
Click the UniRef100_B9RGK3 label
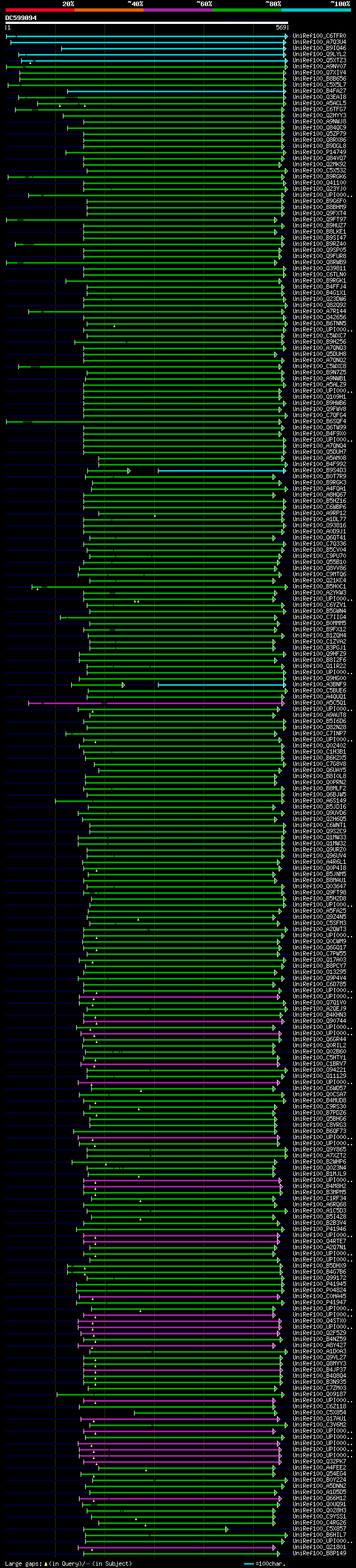coord(319,482)
